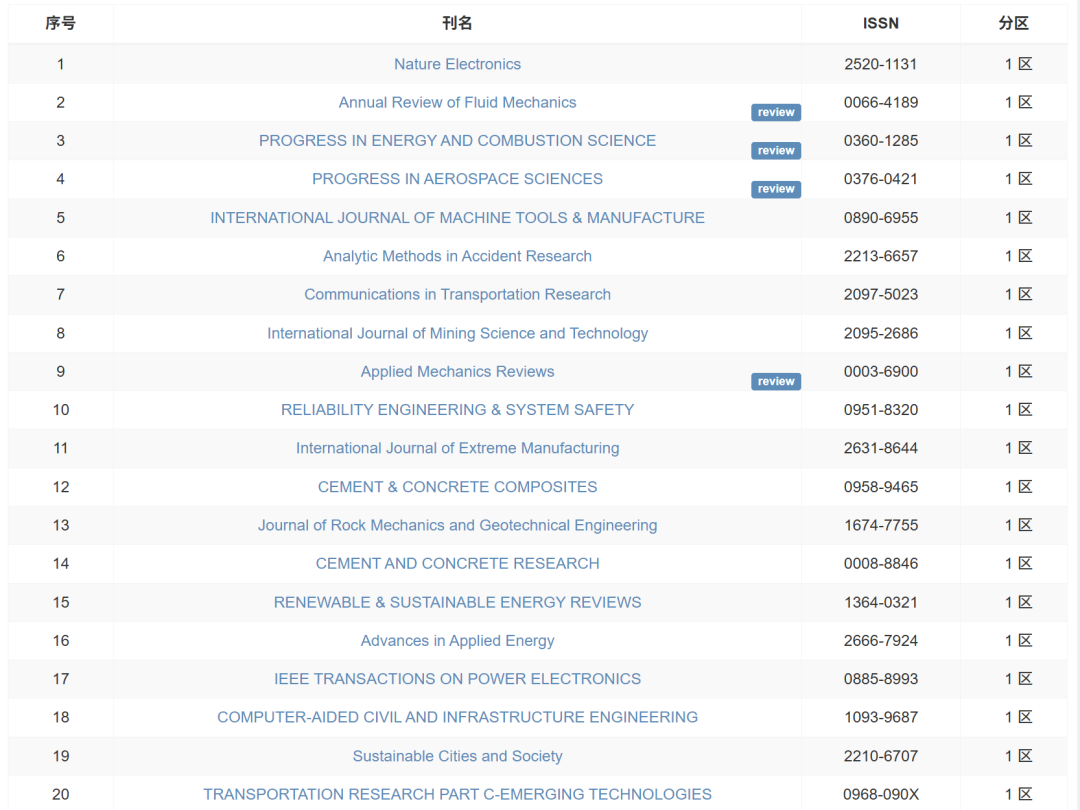This screenshot has width=1080, height=810.
Task: Select ISSN 2095-2686 cell
Action: (881, 333)
